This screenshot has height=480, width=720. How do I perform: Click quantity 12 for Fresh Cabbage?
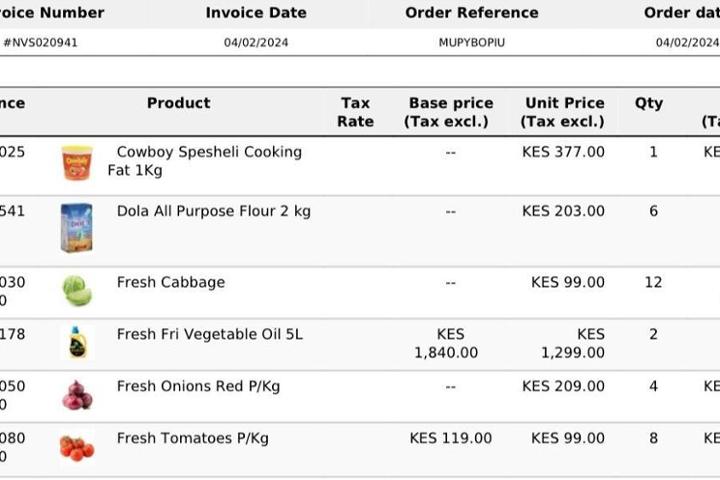pos(653,282)
